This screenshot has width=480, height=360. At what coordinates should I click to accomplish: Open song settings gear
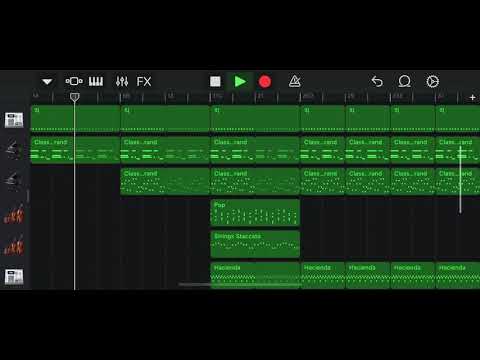tap(433, 81)
